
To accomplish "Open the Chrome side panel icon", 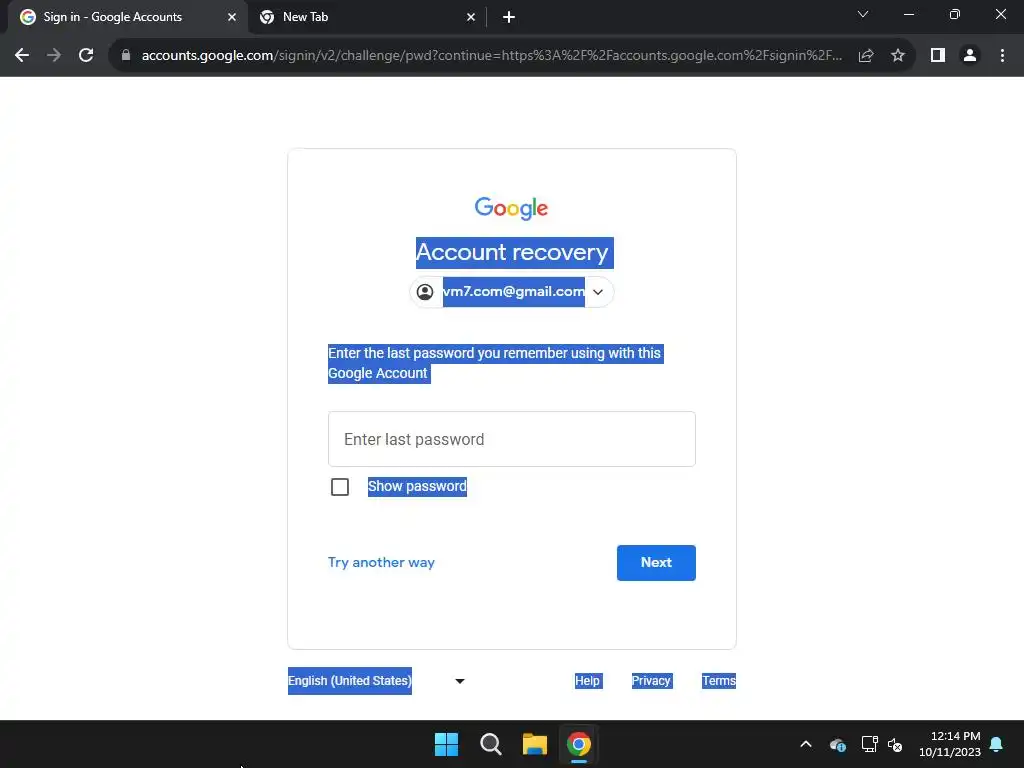I will [938, 56].
